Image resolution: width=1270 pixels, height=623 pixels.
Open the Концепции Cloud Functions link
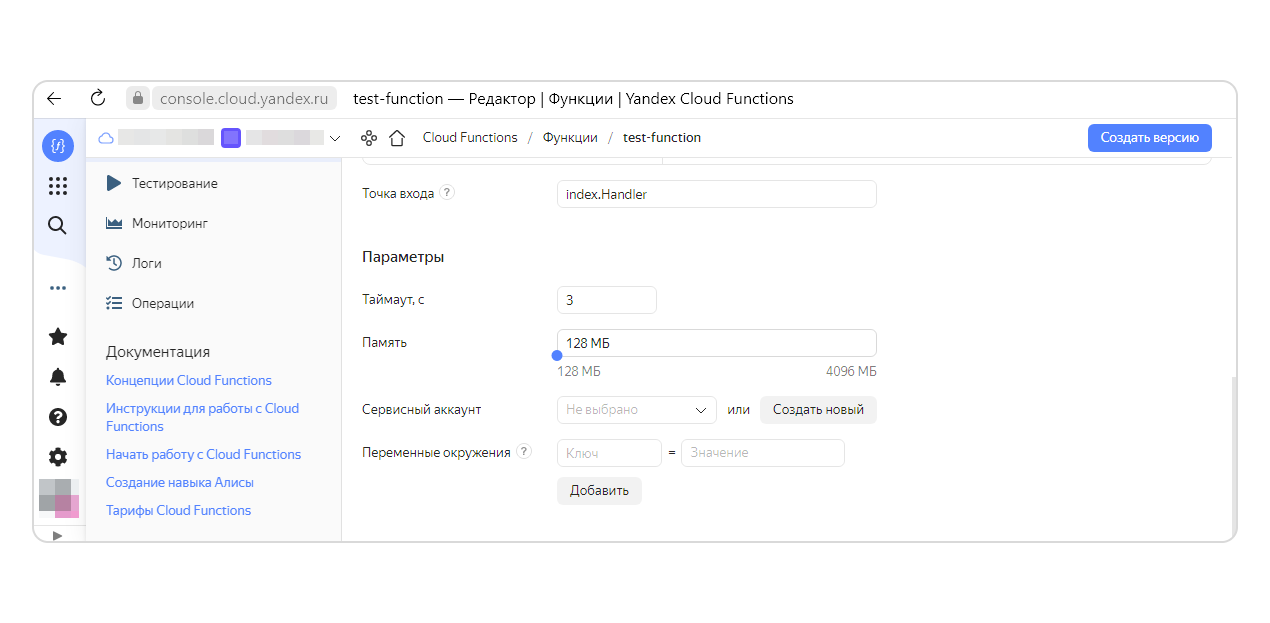(189, 380)
